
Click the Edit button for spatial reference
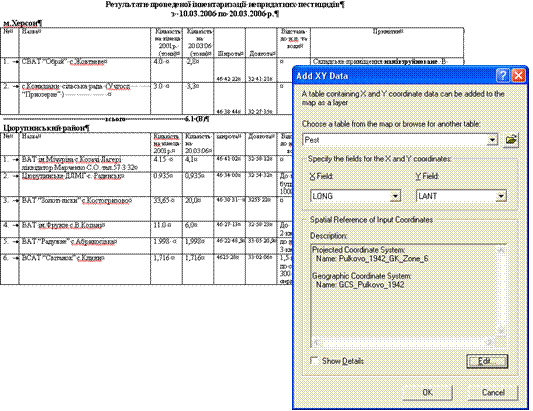tap(487, 361)
